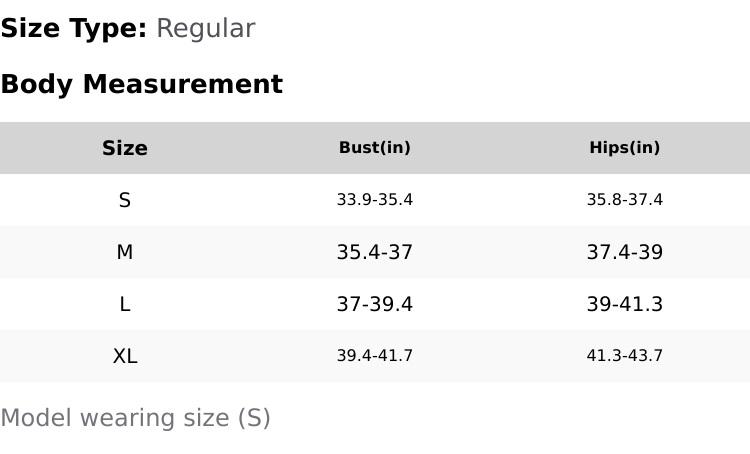Click hips value 35.8-37.4
The width and height of the screenshot is (750, 454).
(x=625, y=199)
